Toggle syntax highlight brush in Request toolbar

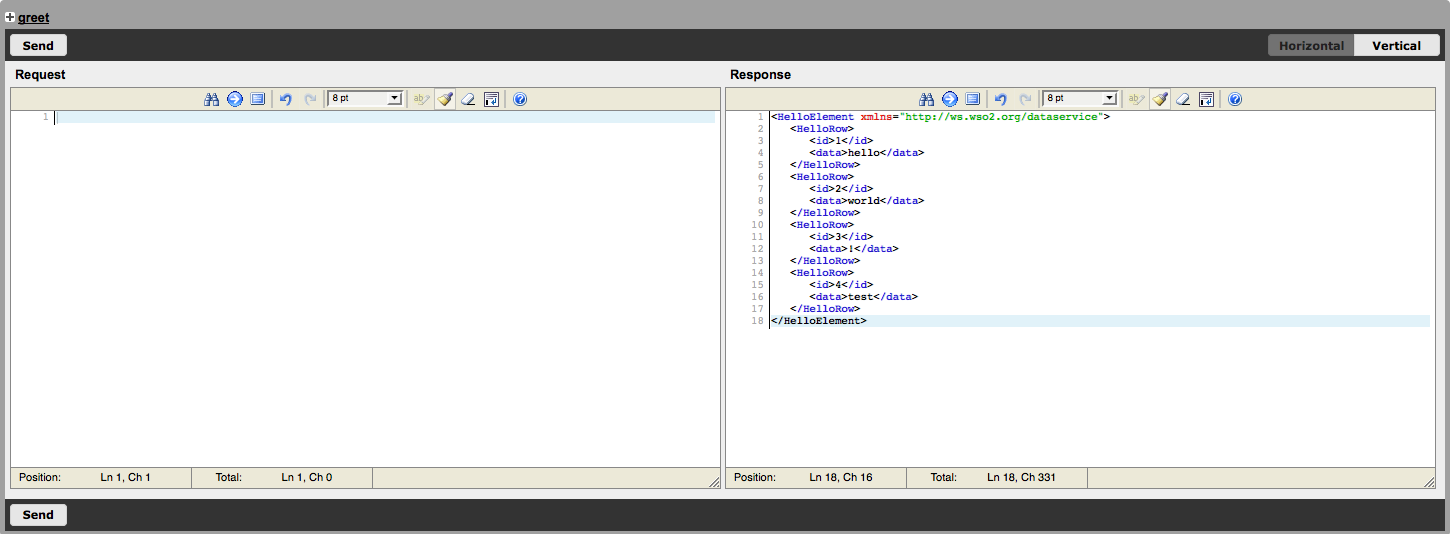[445, 99]
